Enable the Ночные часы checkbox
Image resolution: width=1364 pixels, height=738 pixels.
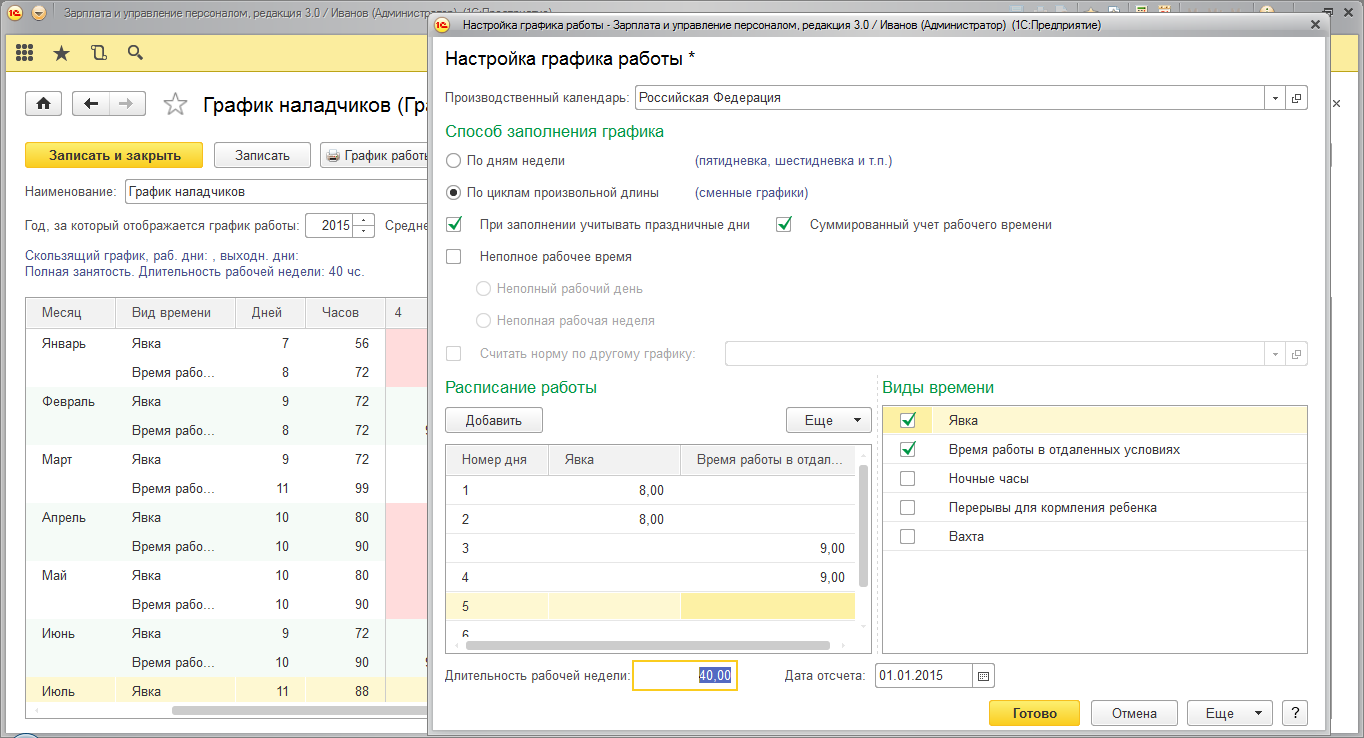907,479
